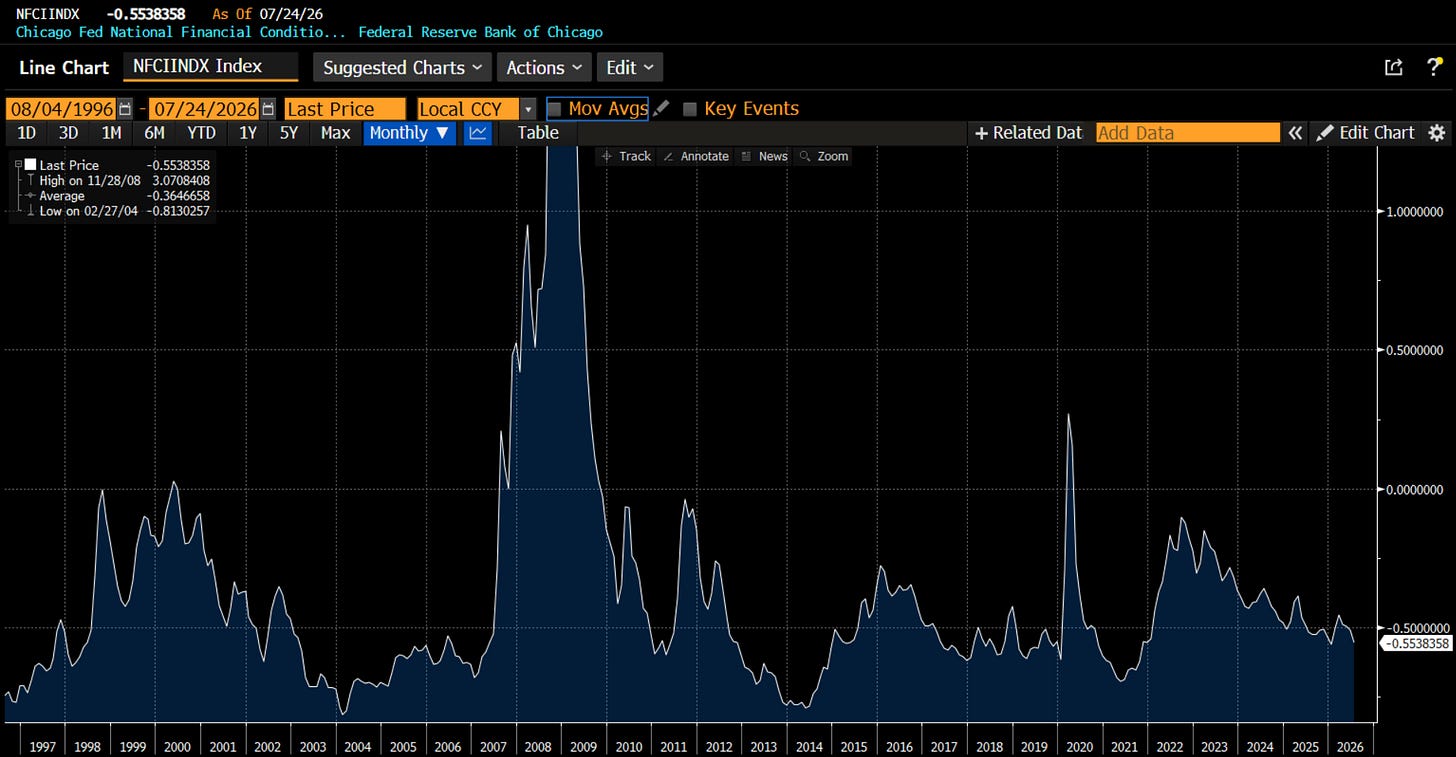Collapse panel with double-chevron icon
The width and height of the screenshot is (1456, 757).
point(1295,133)
